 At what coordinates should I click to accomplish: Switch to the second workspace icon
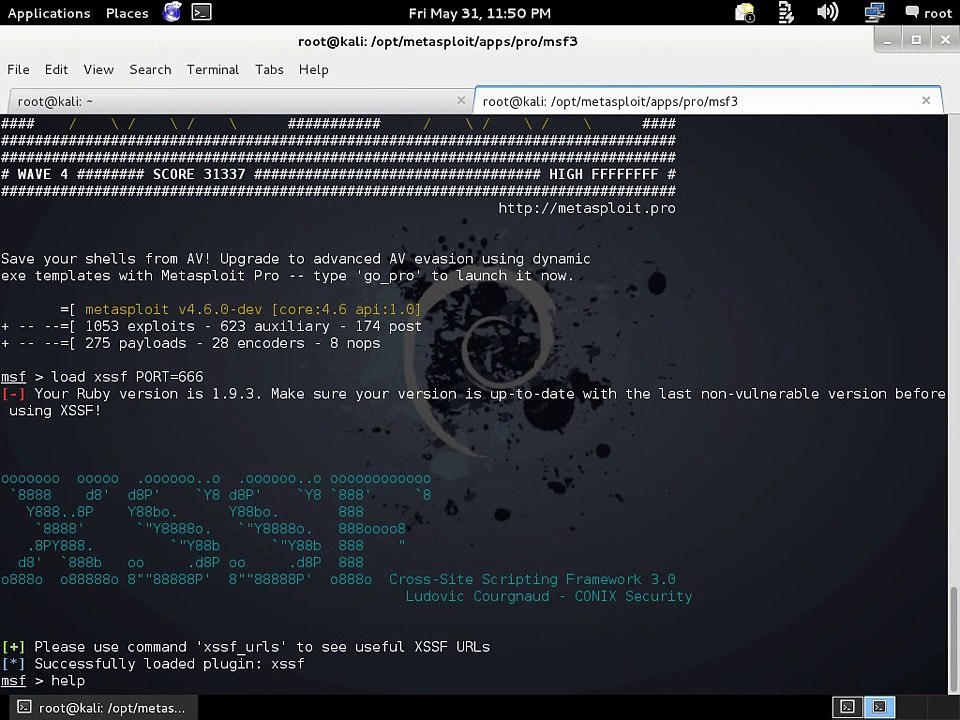[x=879, y=707]
